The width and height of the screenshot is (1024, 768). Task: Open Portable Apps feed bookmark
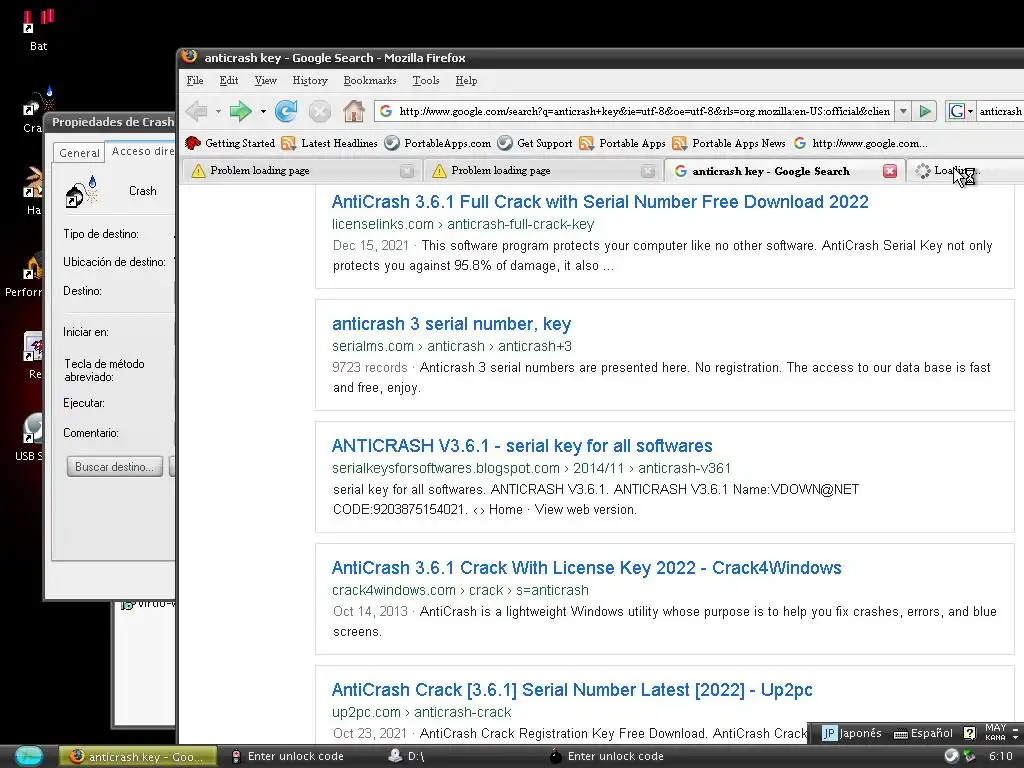point(622,143)
